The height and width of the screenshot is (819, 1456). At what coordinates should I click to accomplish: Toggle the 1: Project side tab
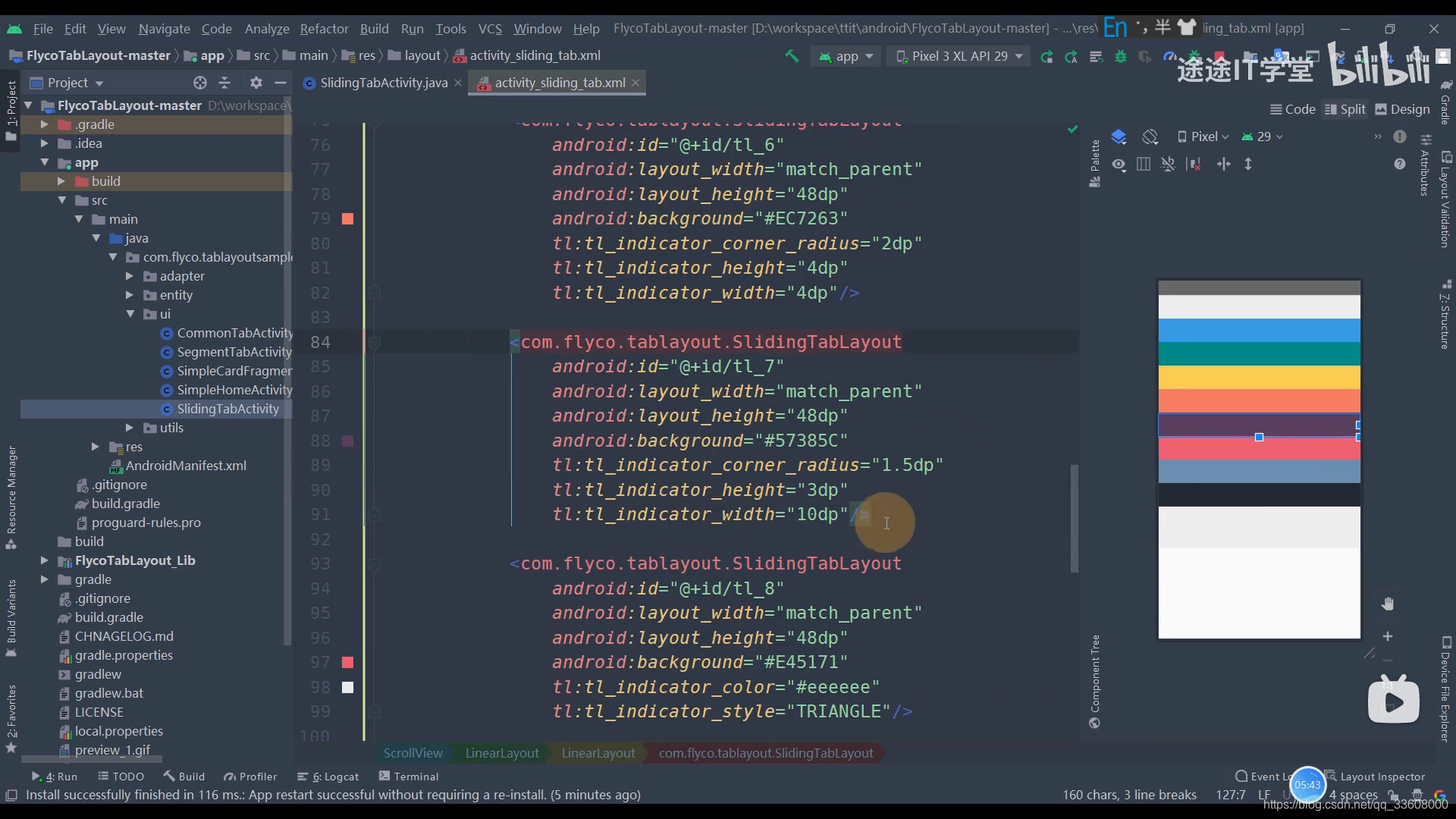pyautogui.click(x=11, y=111)
